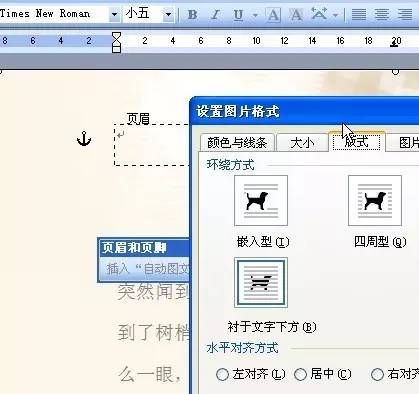Choose 嵌入型 wrapping style thumbnail

[x=261, y=201]
